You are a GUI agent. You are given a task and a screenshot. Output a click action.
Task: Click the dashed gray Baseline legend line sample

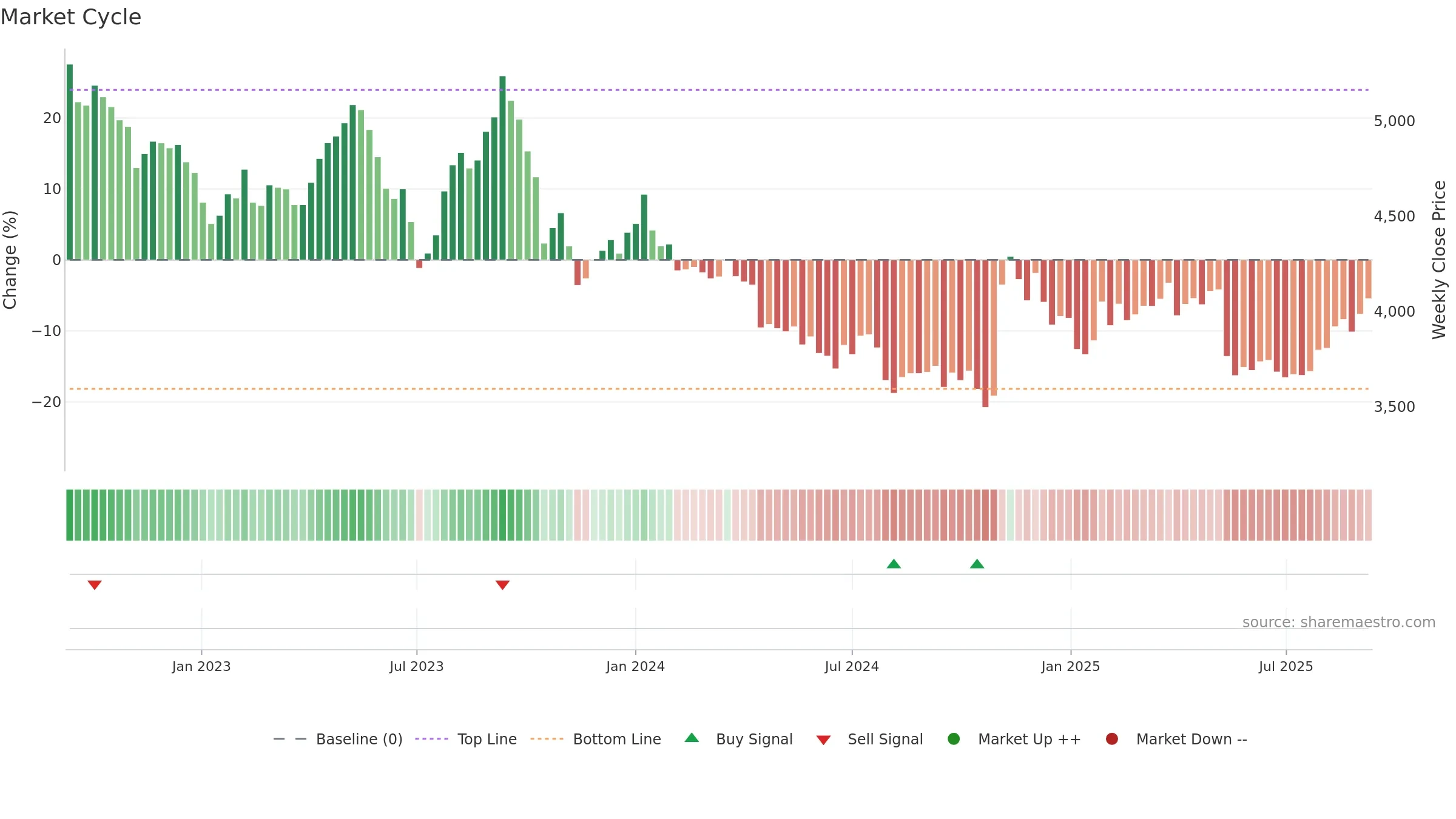tap(290, 739)
